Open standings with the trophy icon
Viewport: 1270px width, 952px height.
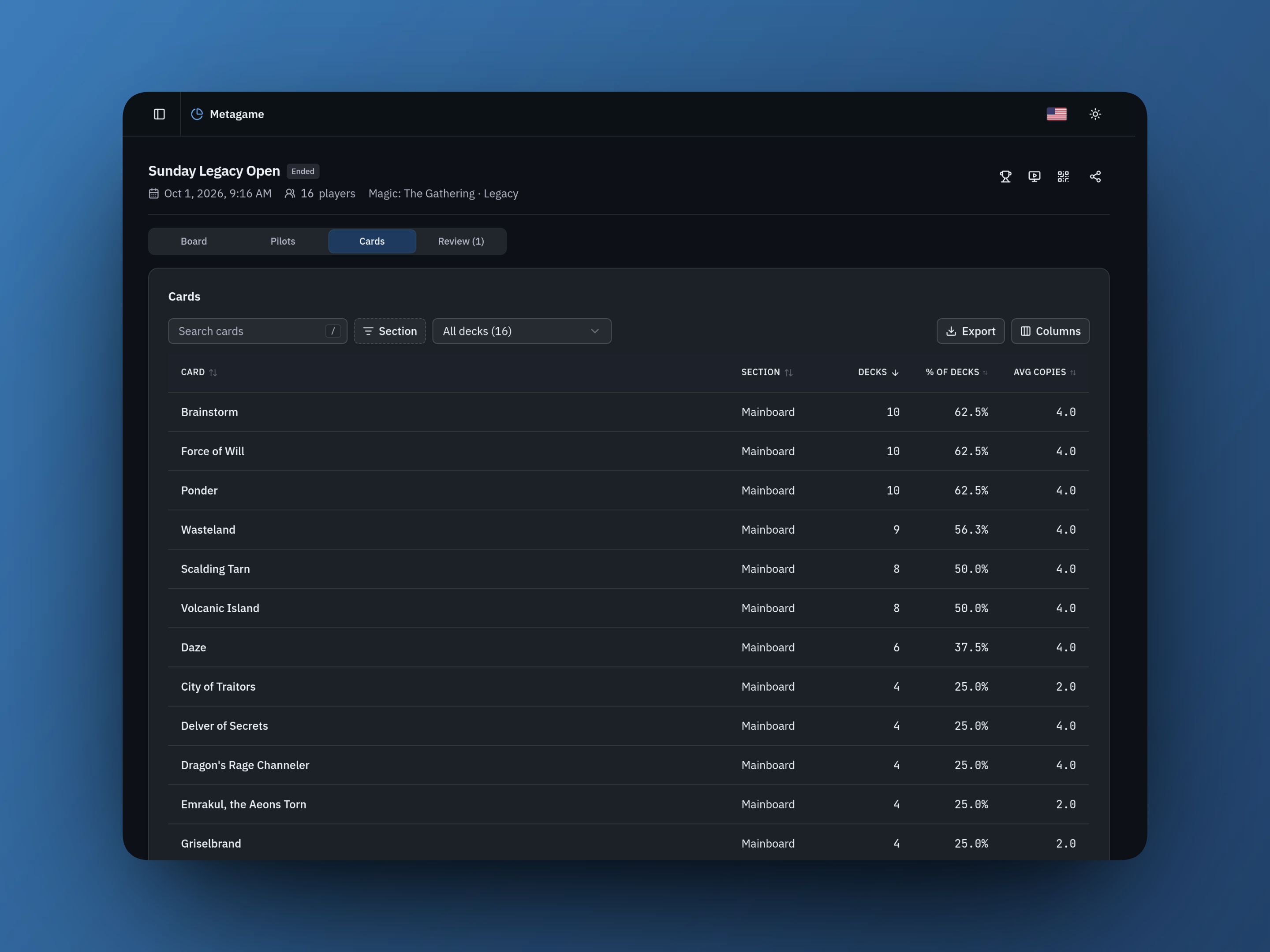tap(1005, 176)
